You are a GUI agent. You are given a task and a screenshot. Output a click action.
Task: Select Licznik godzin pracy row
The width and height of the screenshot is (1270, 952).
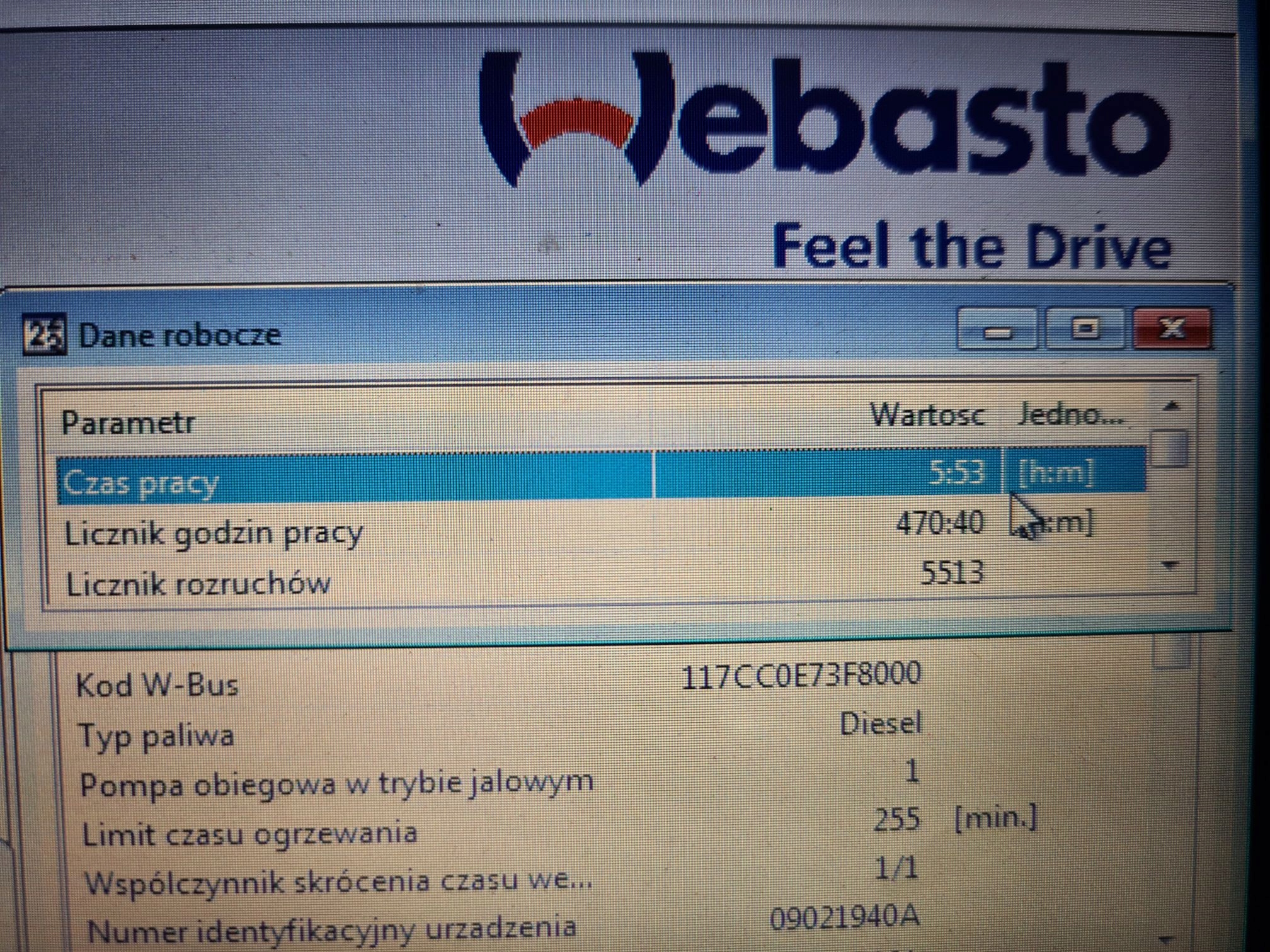(214, 534)
